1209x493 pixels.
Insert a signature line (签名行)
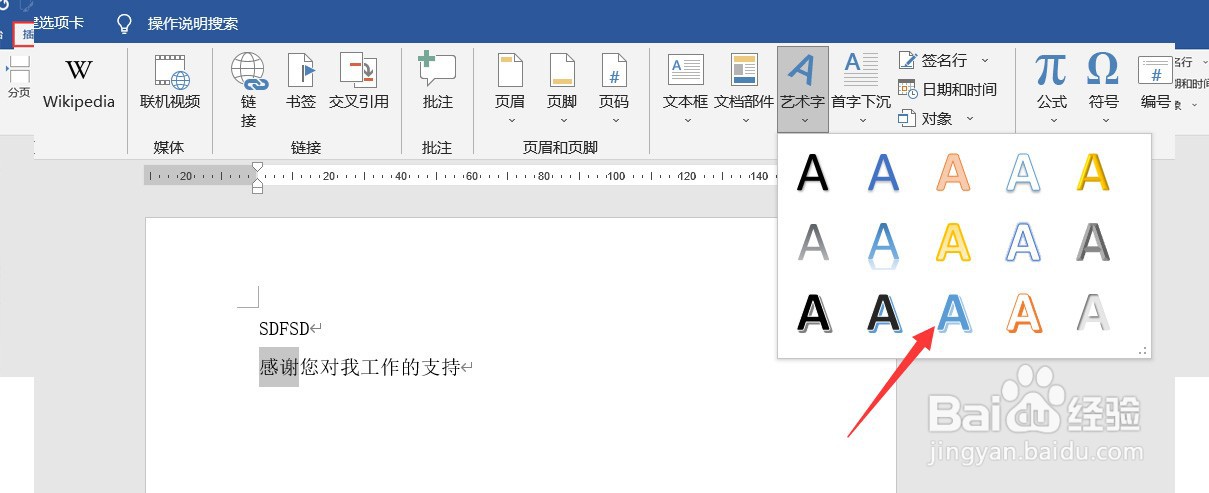tap(931, 61)
